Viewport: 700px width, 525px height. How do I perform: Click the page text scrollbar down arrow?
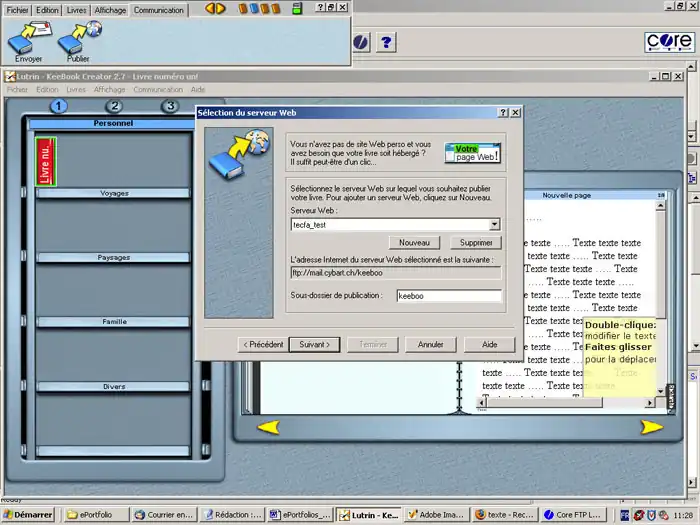[660, 391]
